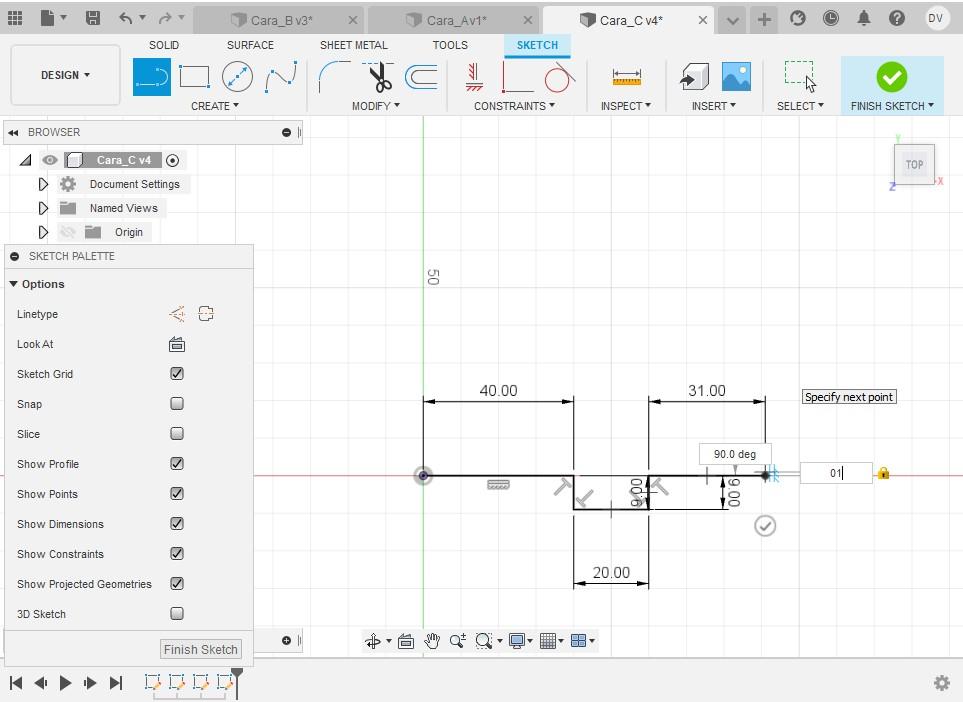Open timeline settings gear icon
Image resolution: width=963 pixels, height=702 pixels.
click(x=942, y=682)
